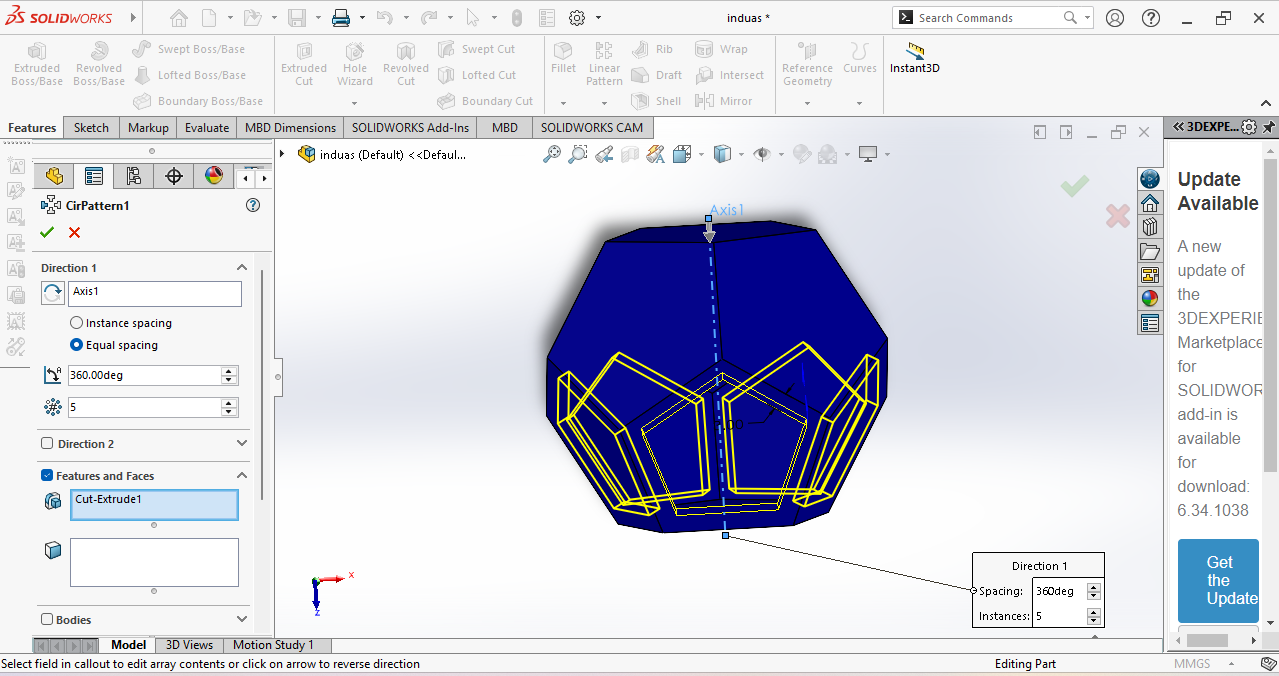The image size is (1279, 676).
Task: Open the DimXpertManager crosshair tab icon
Action: [x=174, y=177]
